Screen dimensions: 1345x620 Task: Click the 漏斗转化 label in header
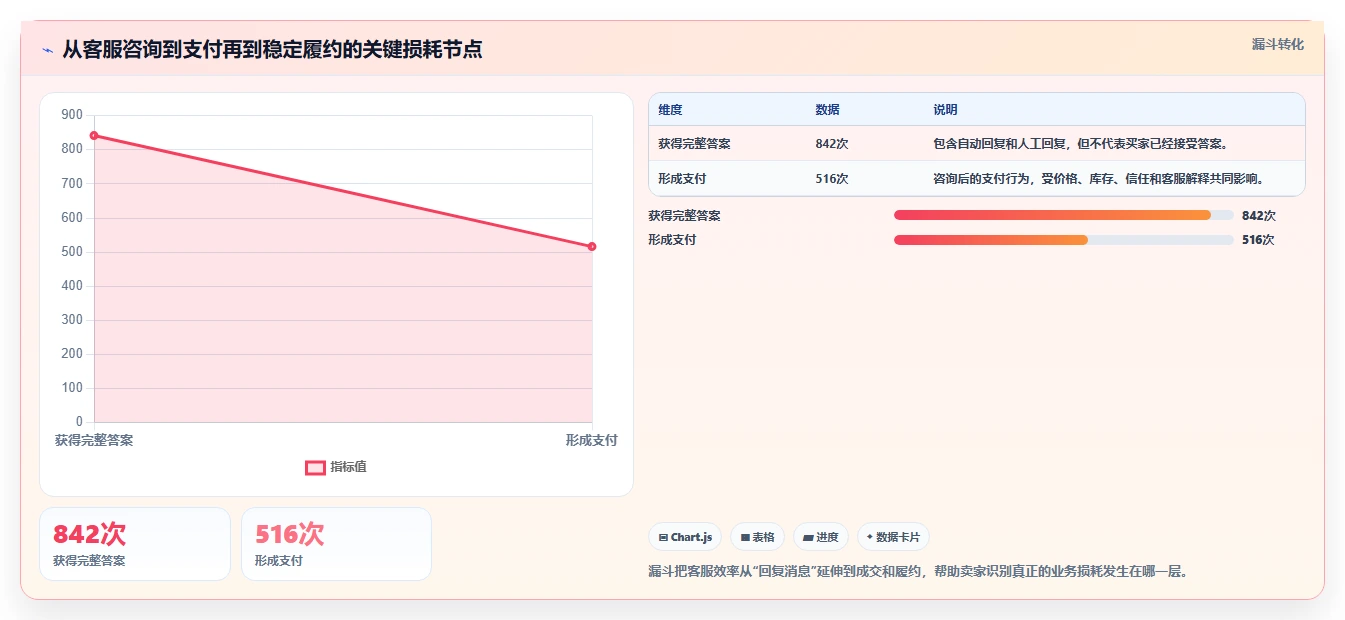pyautogui.click(x=1277, y=44)
